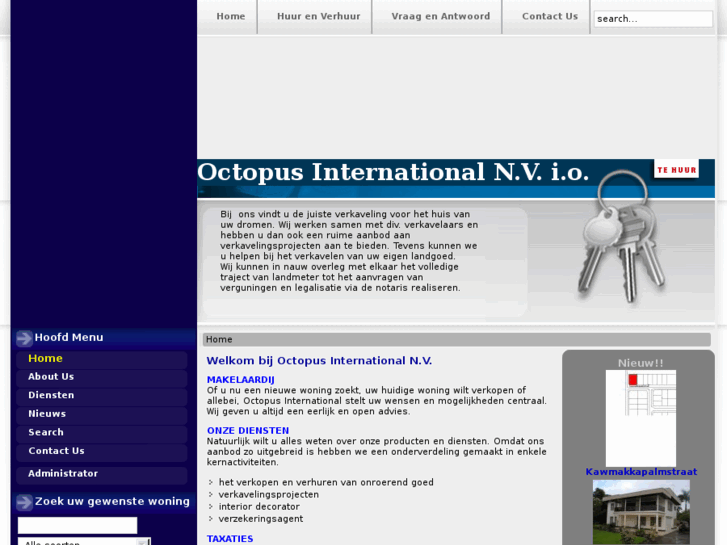Open Diensten in sidebar menu
Image resolution: width=727 pixels, height=545 pixels.
point(102,396)
